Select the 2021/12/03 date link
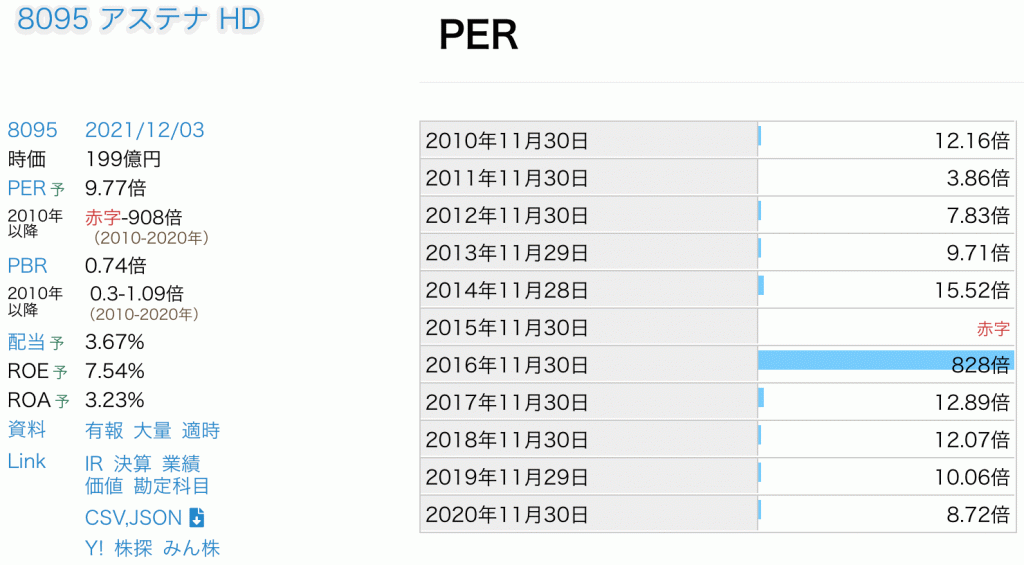The width and height of the screenshot is (1024, 565). [x=144, y=130]
